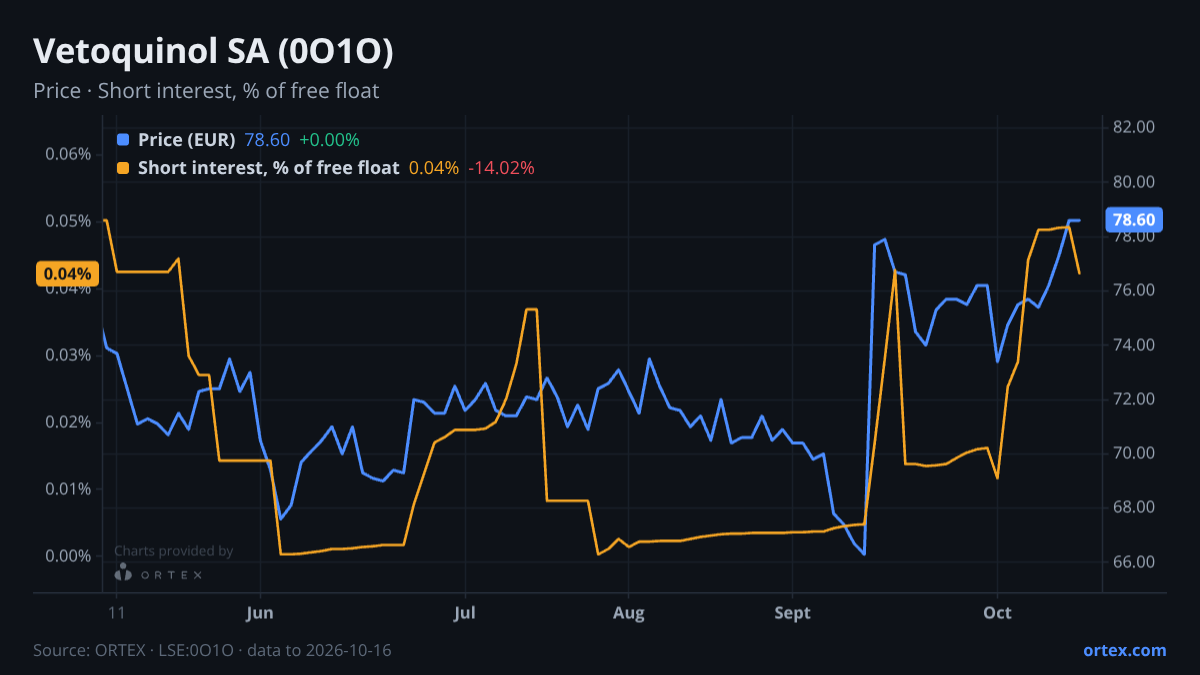Open the ortex.com link
Image resolution: width=1200 pixels, height=675 pixels.
click(x=1124, y=650)
